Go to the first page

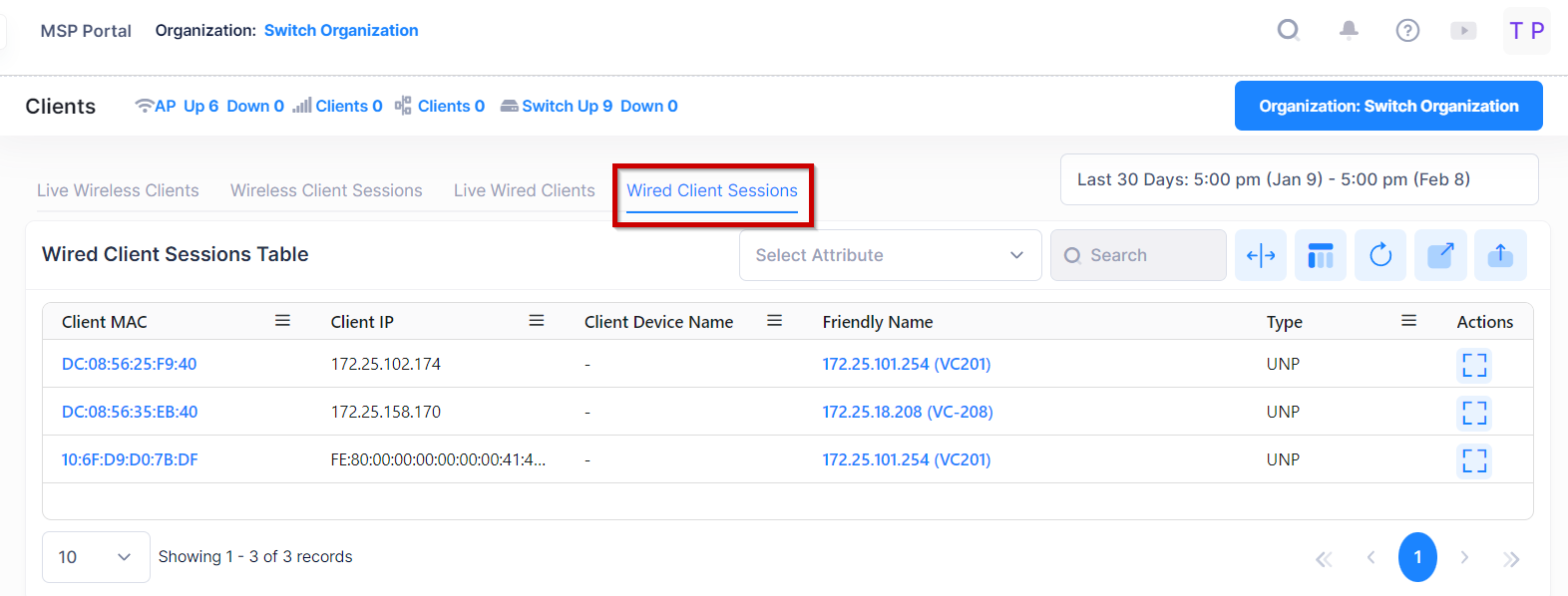coord(1324,558)
